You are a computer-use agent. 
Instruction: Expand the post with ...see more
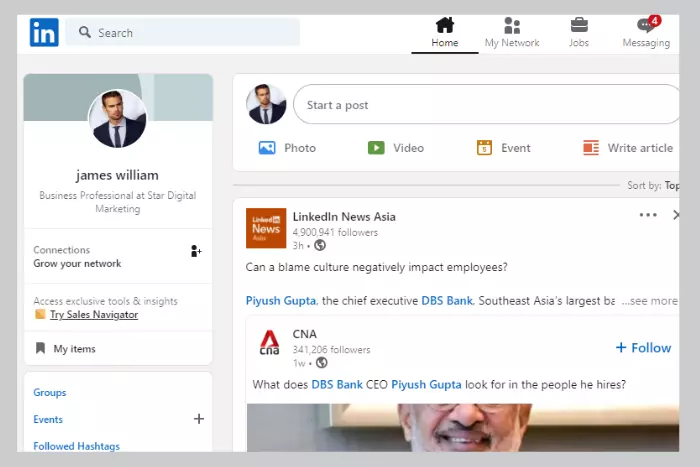tap(650, 300)
